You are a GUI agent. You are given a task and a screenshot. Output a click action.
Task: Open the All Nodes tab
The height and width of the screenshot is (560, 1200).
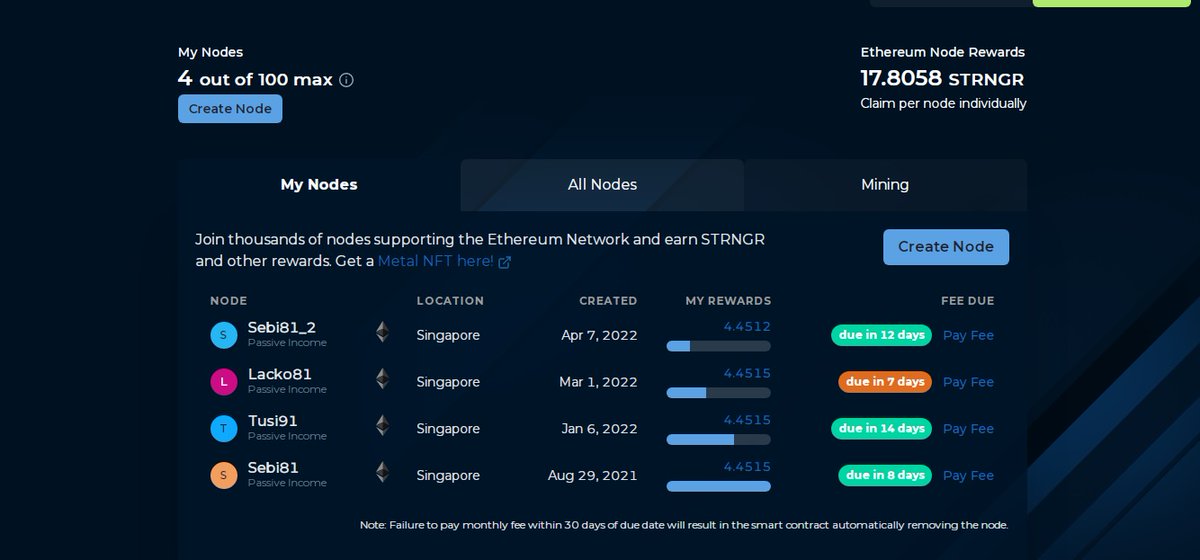click(x=602, y=185)
